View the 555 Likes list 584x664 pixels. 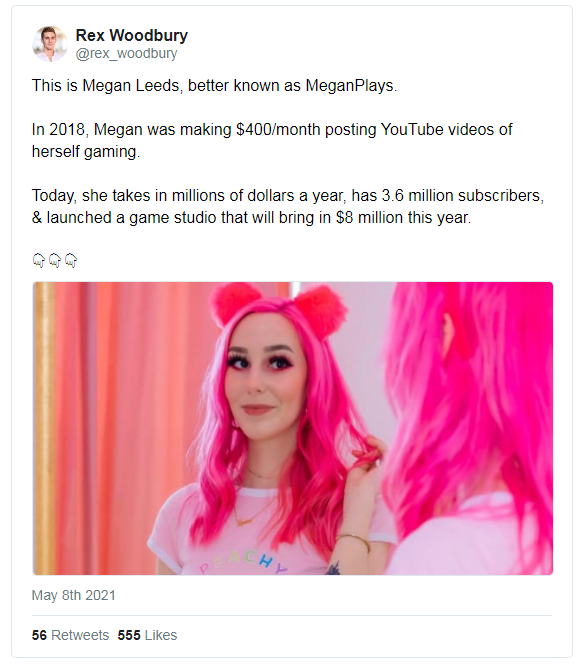pos(147,635)
